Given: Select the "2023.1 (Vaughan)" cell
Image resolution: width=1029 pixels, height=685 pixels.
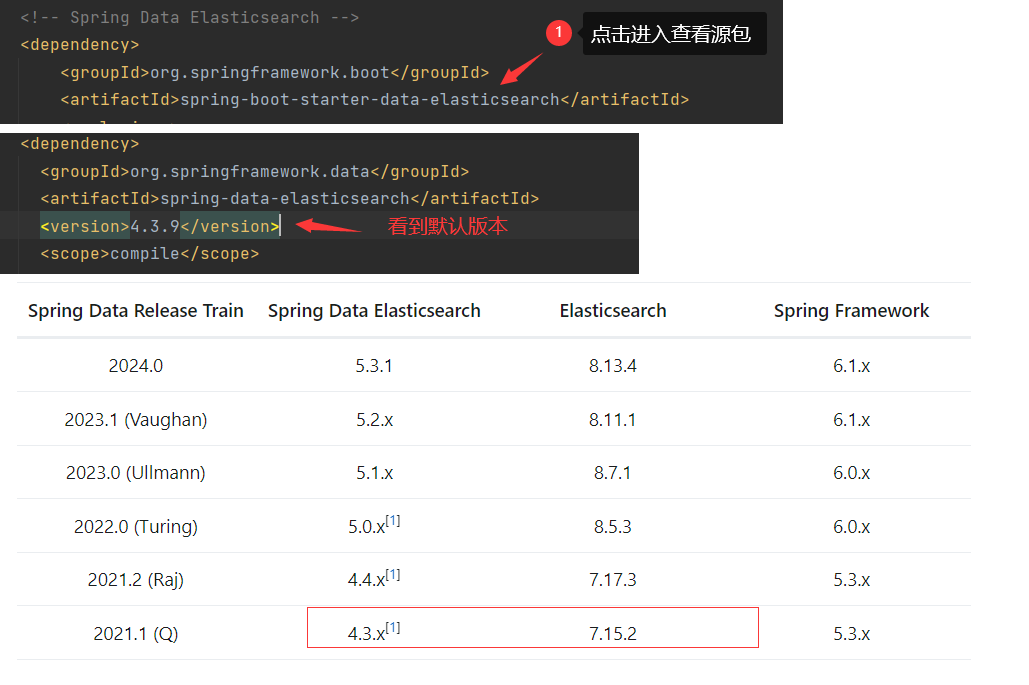Looking at the screenshot, I should [136, 419].
